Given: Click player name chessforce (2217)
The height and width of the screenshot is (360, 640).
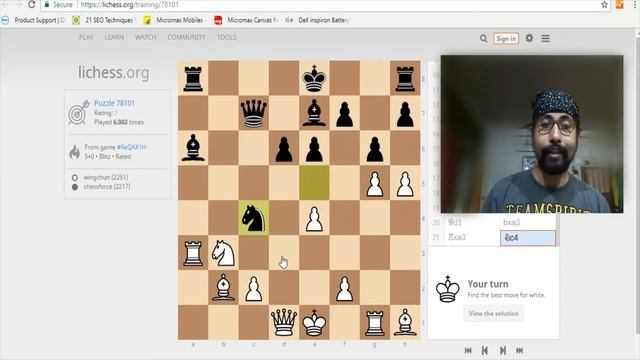Looking at the screenshot, I should [x=107, y=187].
